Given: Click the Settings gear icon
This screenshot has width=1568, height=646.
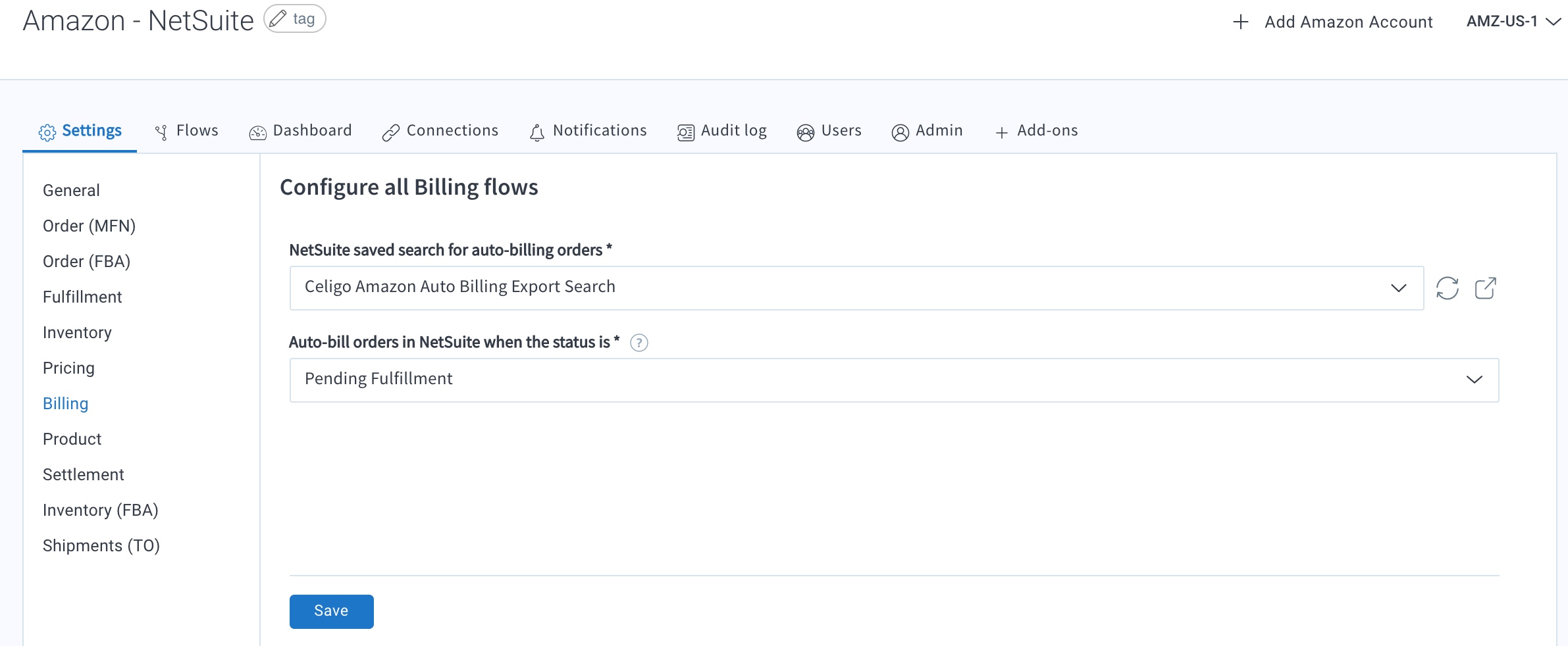Looking at the screenshot, I should tap(47, 132).
